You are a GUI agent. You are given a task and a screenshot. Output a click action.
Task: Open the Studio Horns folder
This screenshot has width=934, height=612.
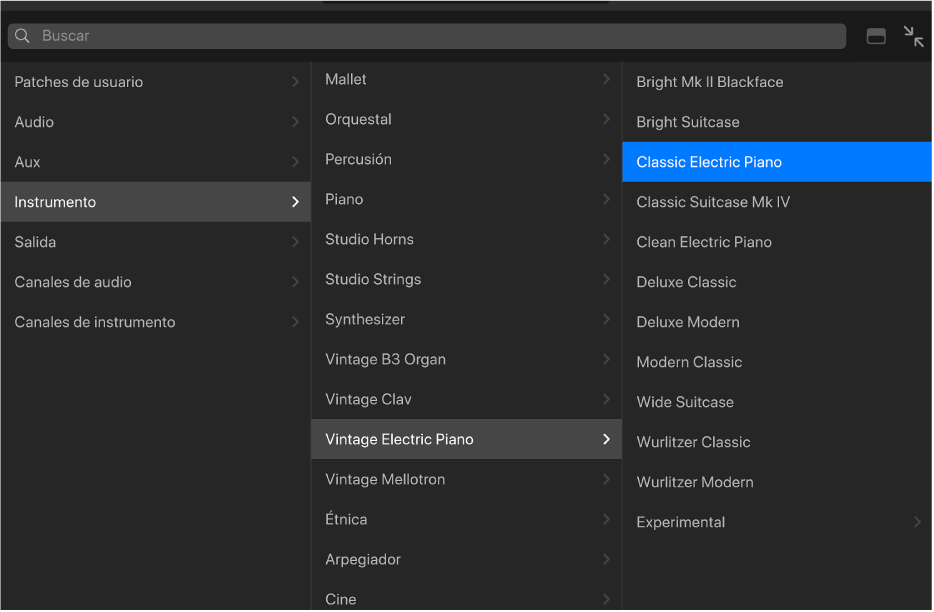tap(466, 239)
